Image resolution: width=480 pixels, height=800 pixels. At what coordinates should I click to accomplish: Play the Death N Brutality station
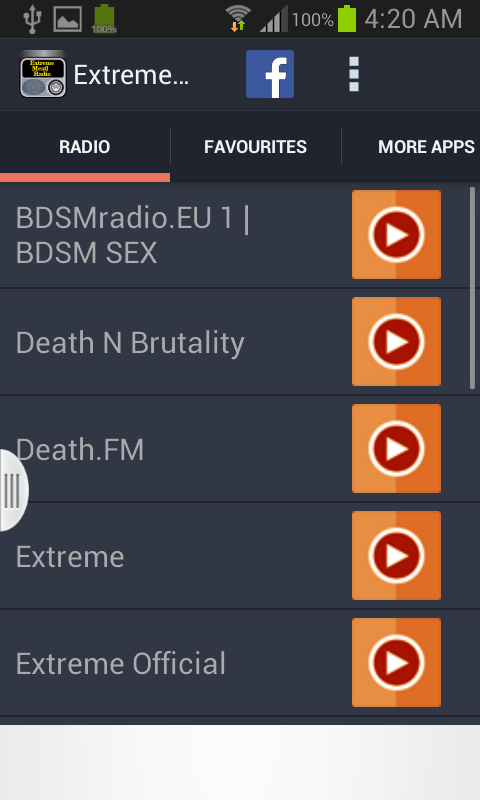(396, 341)
